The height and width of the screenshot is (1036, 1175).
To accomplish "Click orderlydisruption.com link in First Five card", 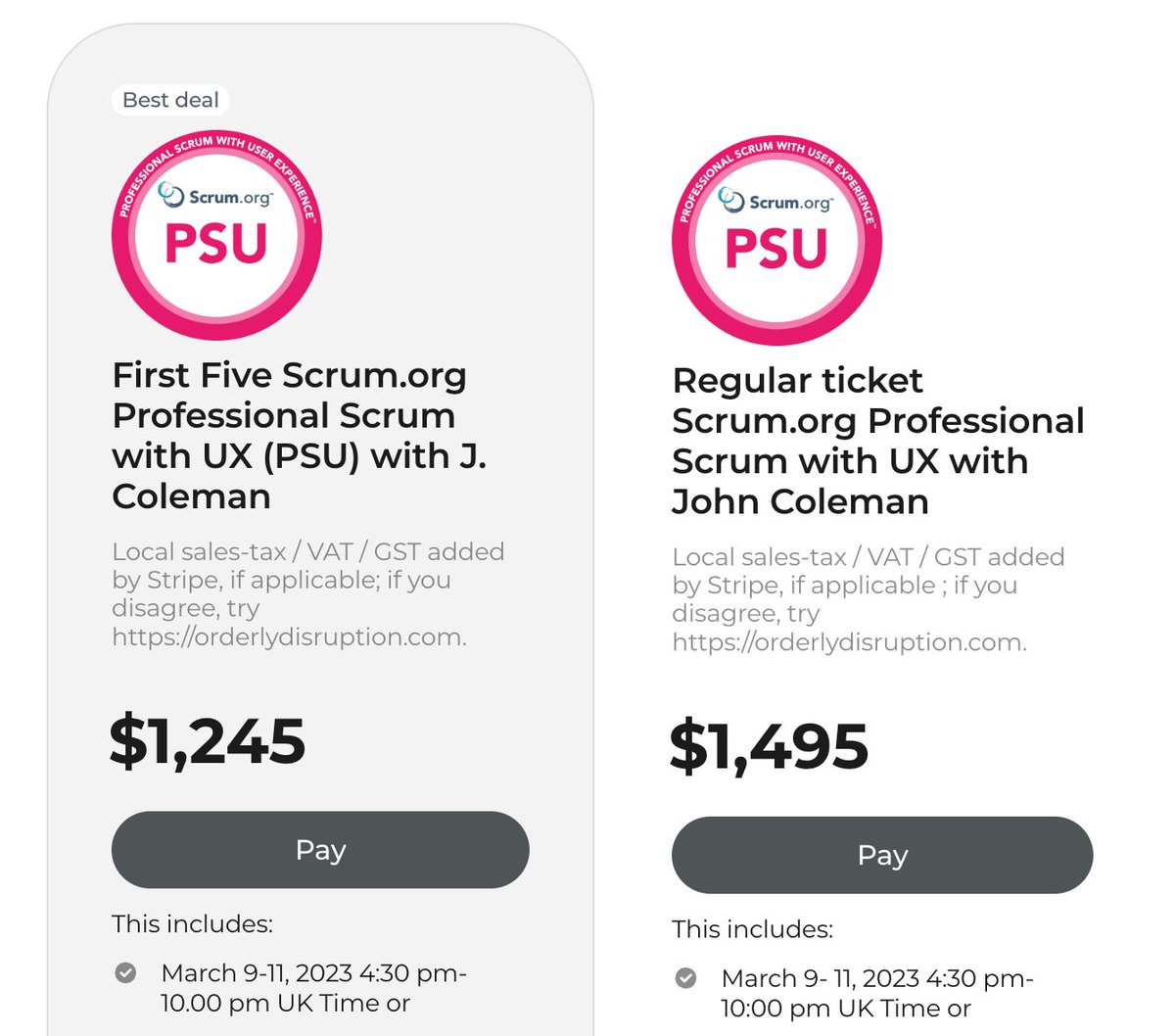I will (x=289, y=636).
